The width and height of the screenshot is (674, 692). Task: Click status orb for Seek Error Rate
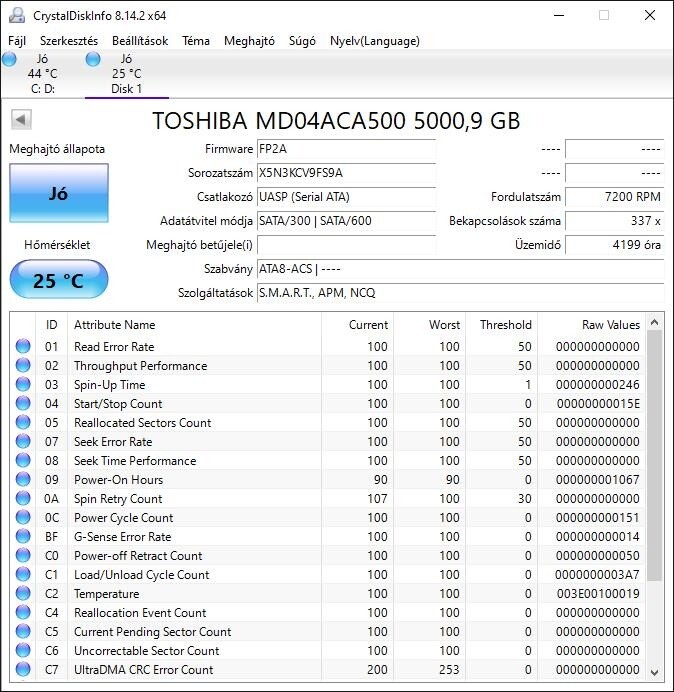23,441
